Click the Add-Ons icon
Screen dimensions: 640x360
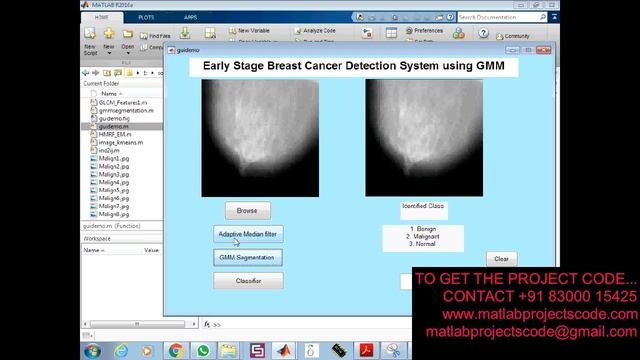458,33
